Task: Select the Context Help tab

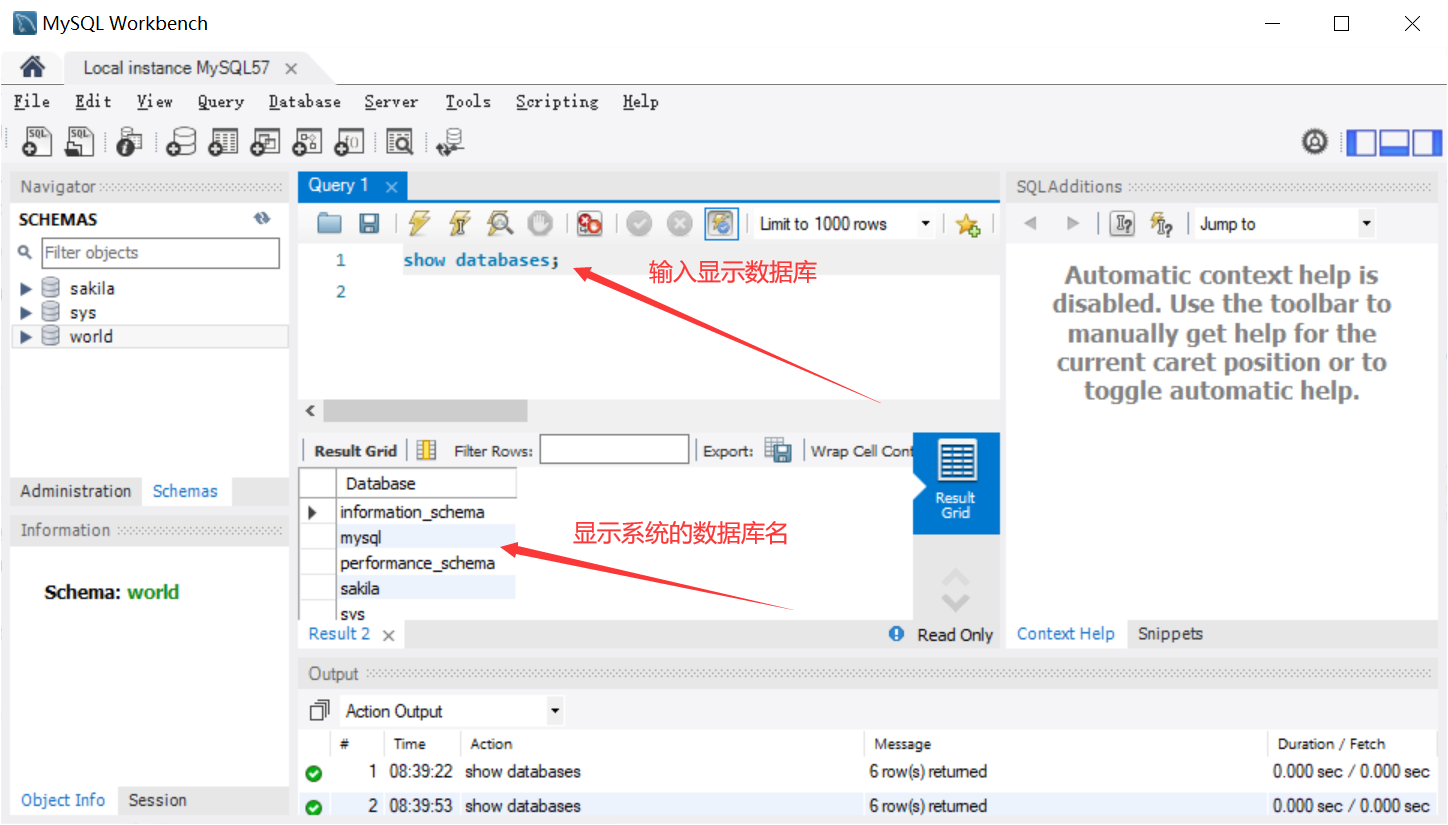Action: 1065,634
